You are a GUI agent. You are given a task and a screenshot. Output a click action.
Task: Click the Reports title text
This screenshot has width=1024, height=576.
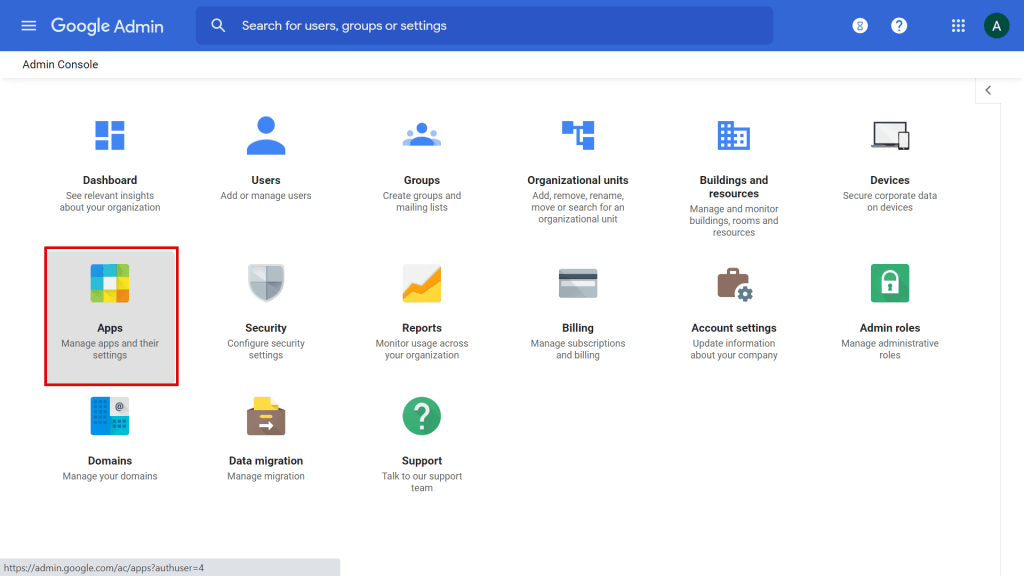(422, 328)
